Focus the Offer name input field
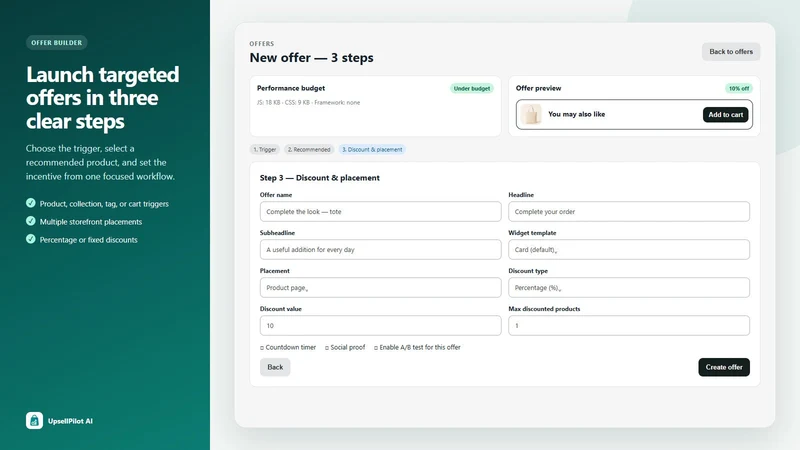Image resolution: width=800 pixels, height=450 pixels. (380, 212)
